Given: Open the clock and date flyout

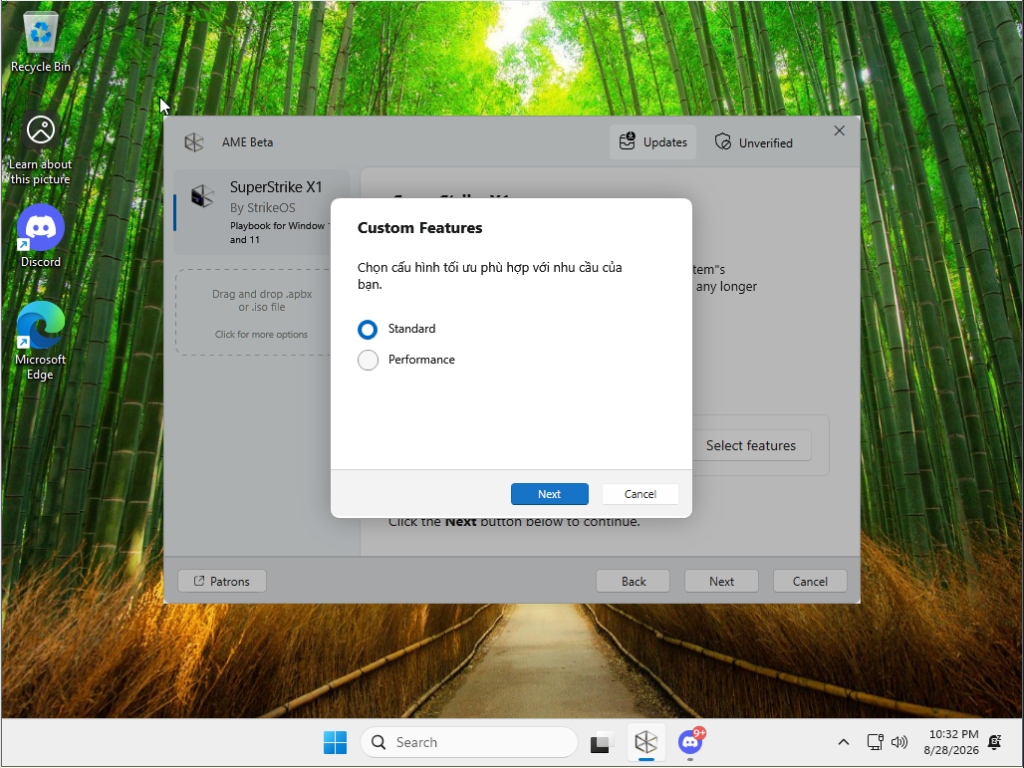Looking at the screenshot, I should tap(952, 742).
